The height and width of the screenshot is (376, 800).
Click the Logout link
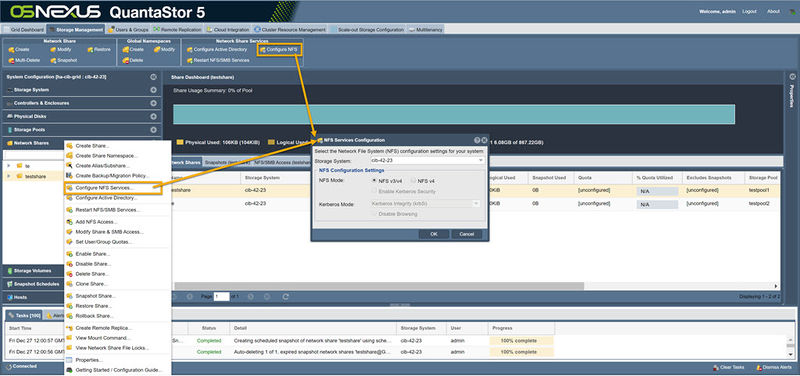pyautogui.click(x=749, y=11)
